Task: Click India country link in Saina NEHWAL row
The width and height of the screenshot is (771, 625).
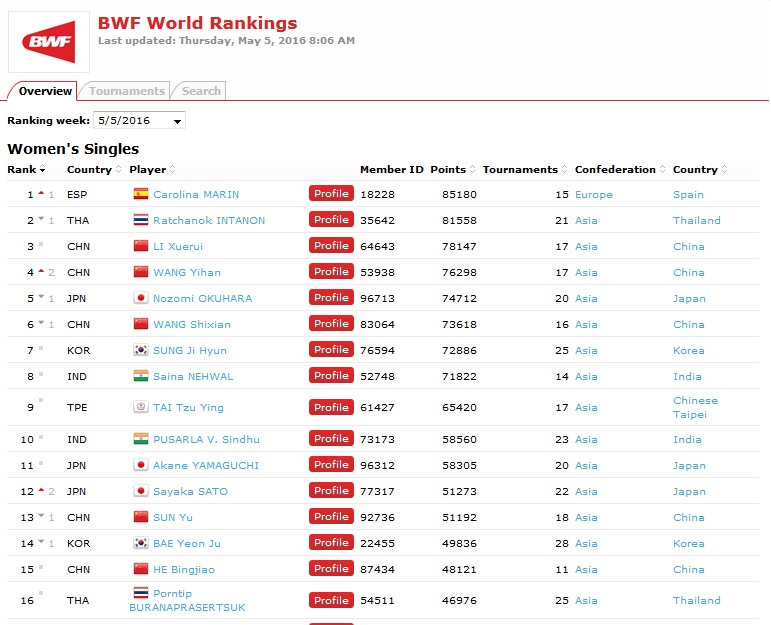Action: coord(687,377)
